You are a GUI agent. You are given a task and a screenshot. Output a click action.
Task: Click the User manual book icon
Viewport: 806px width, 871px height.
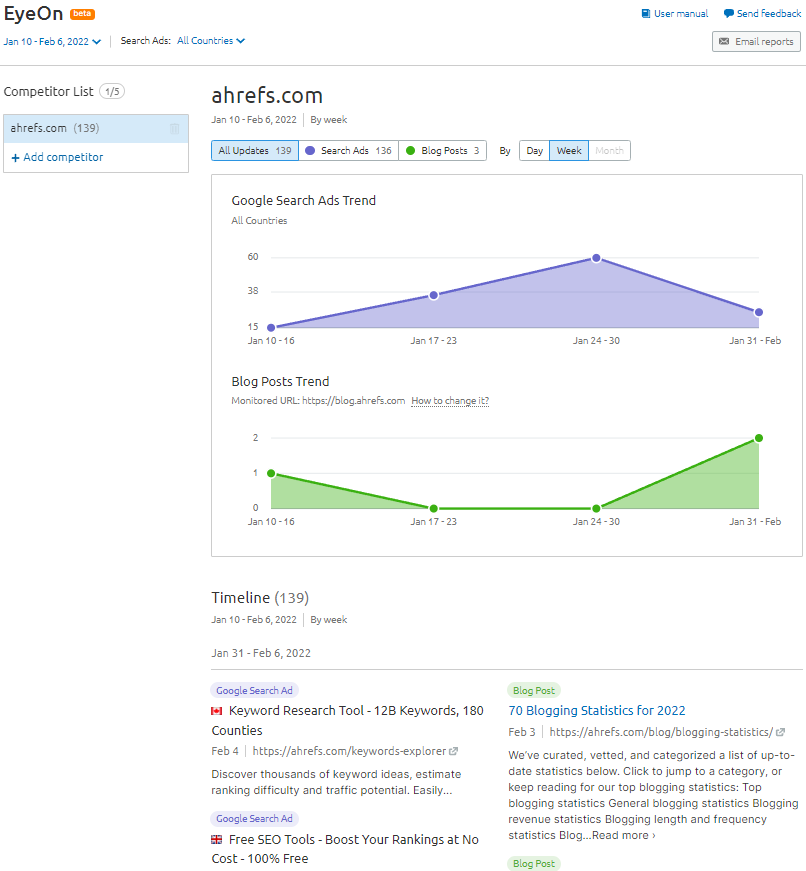[x=645, y=14]
